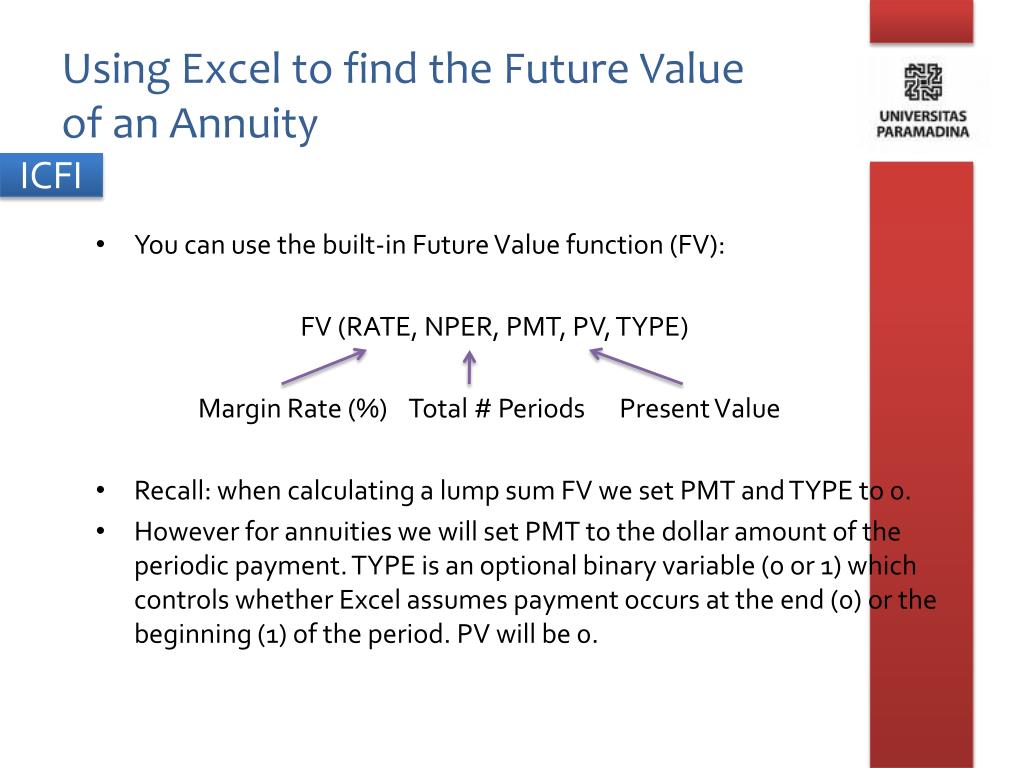Click the 'UNIVERSITAS PARAMADINA' text
This screenshot has width=1024, height=768.
pyautogui.click(x=922, y=124)
